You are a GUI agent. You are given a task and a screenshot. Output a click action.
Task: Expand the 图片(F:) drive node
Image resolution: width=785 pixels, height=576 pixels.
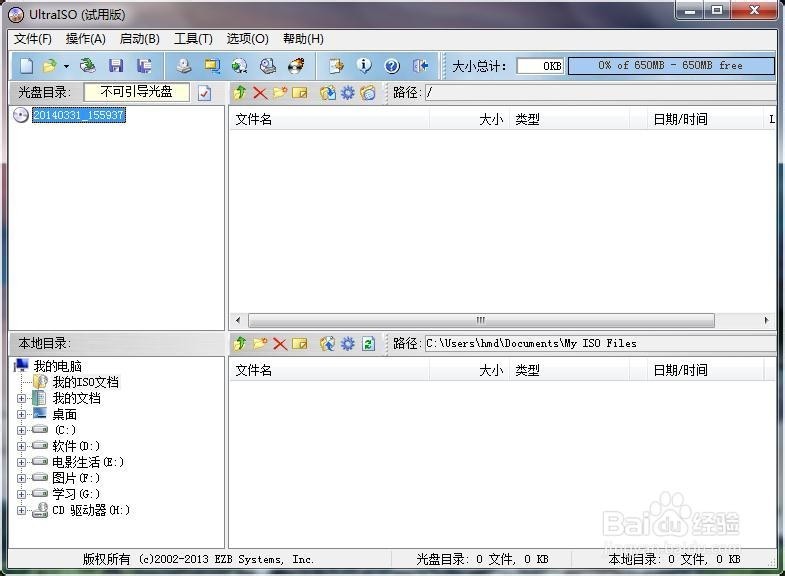coord(21,478)
